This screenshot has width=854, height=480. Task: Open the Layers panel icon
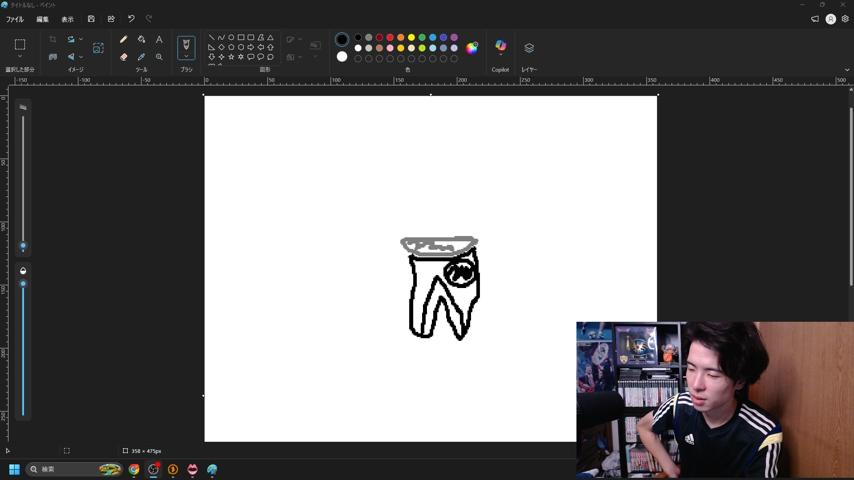529,48
